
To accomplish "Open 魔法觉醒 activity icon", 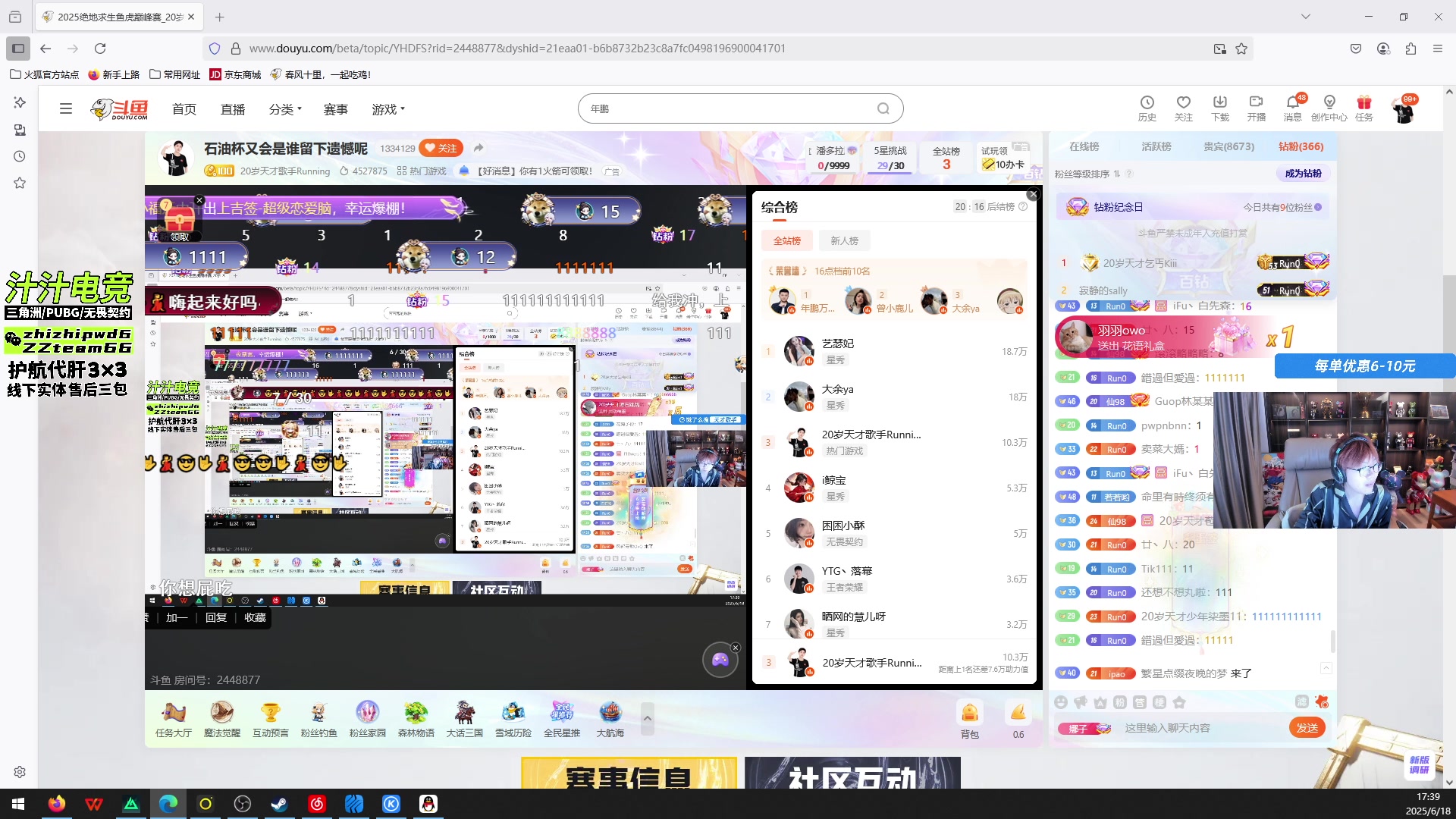I will 222,719.
